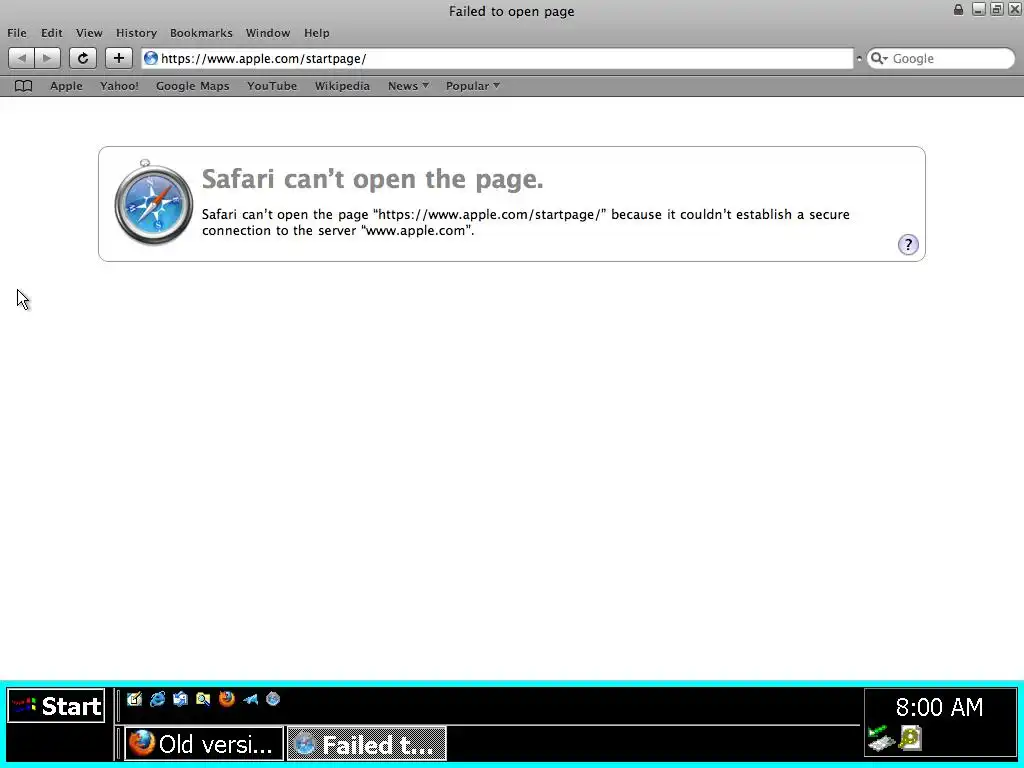
Task: Open the Edit menu
Action: [52, 33]
